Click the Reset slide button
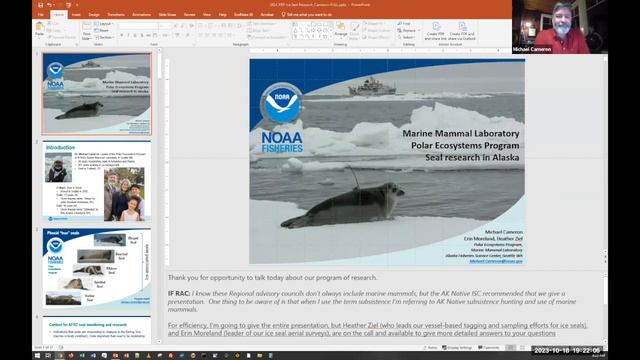This screenshot has width=640, height=360. point(102,31)
